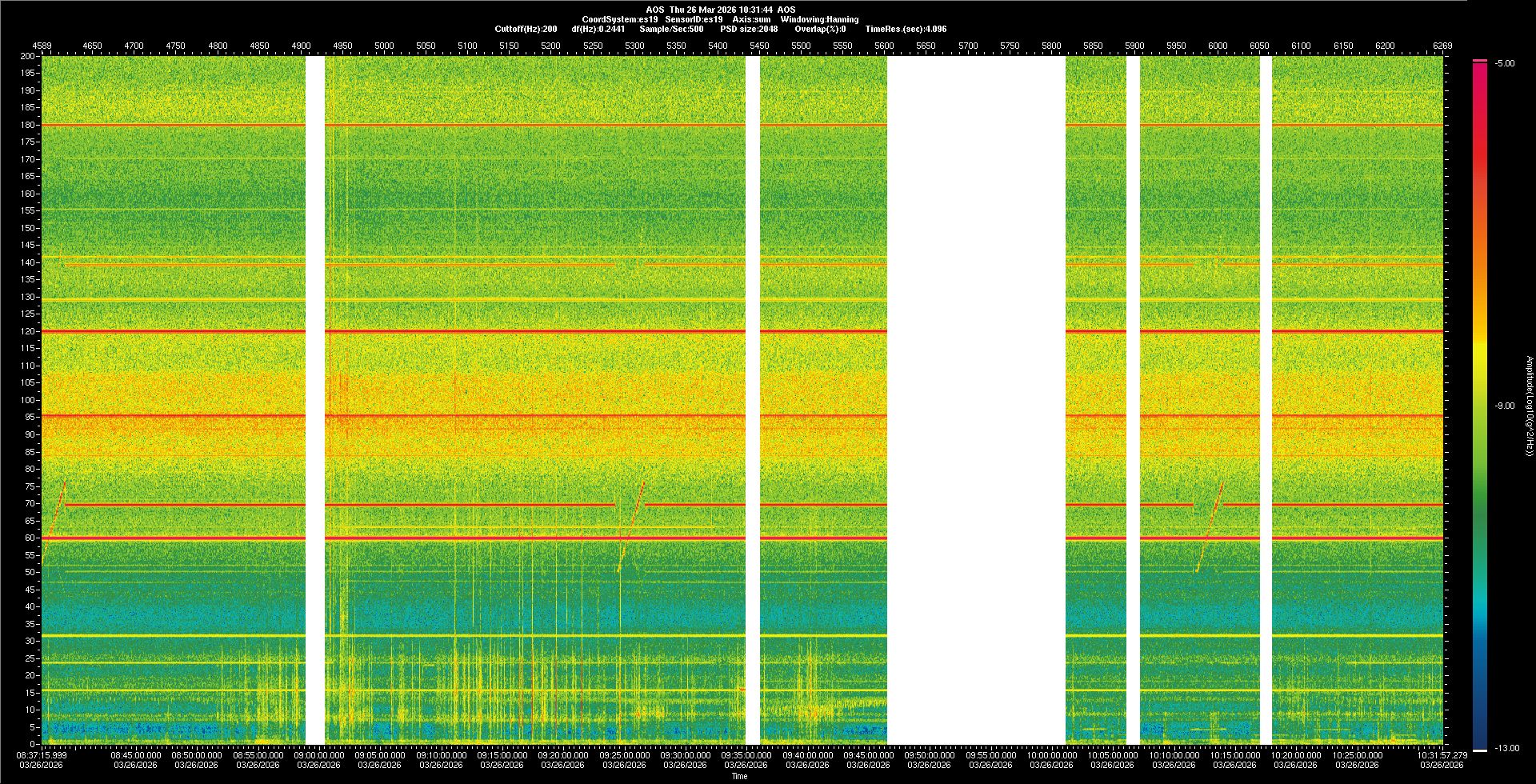Click the Axis:sum header label
1536x784 pixels.
pyautogui.click(x=751, y=19)
